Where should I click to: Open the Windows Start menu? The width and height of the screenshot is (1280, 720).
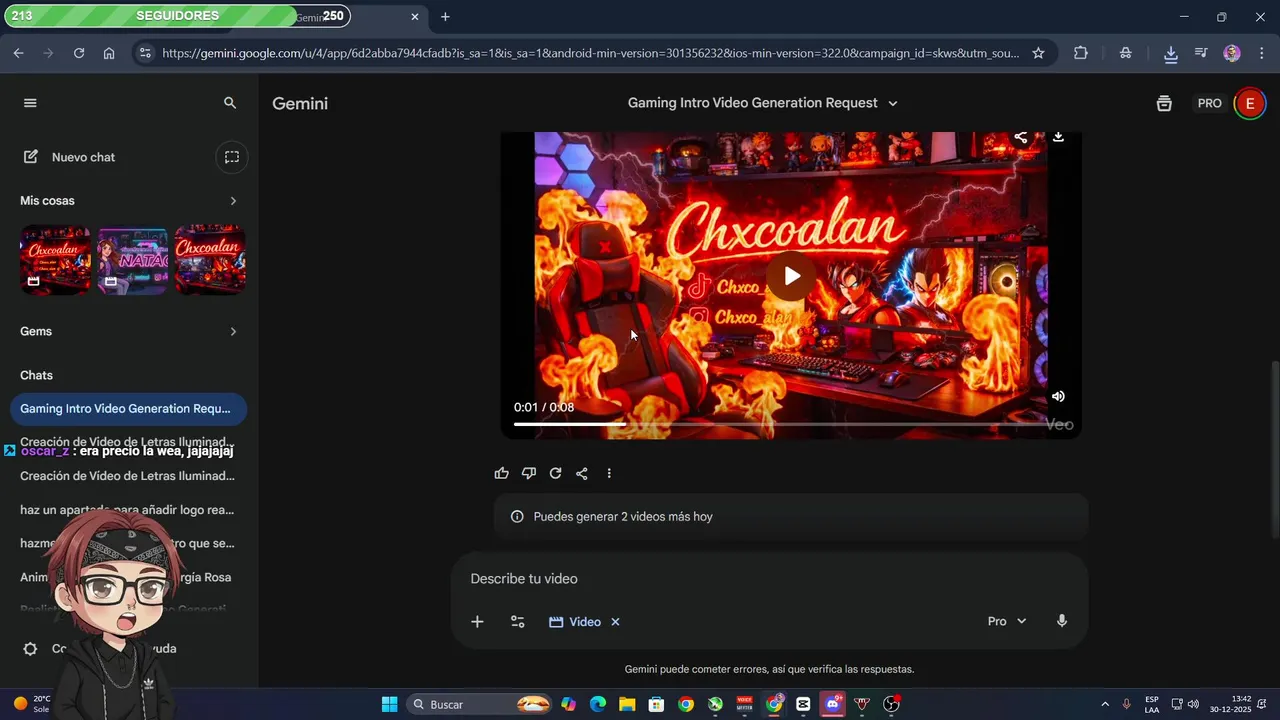point(389,704)
